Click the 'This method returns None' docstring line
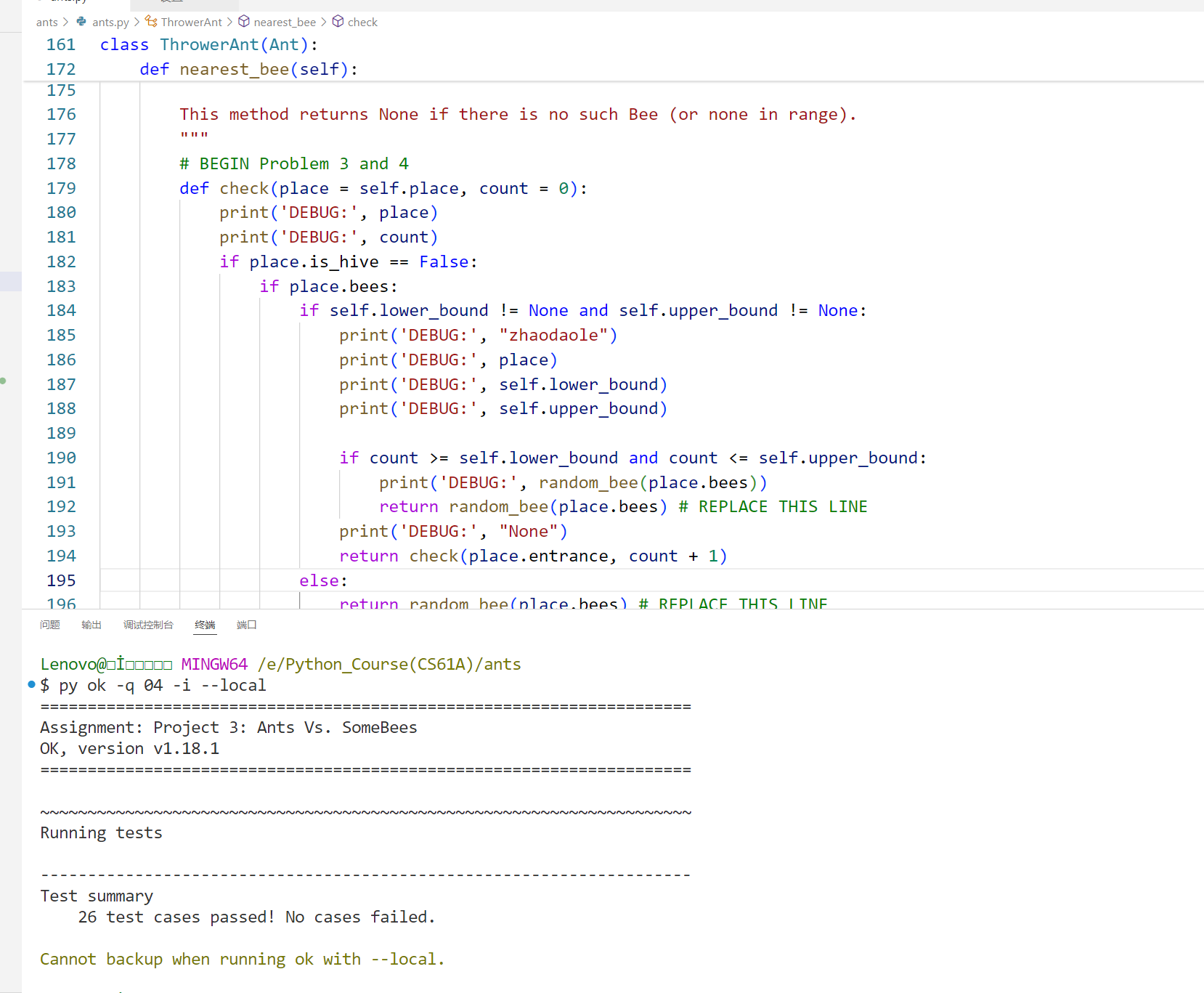 518,115
